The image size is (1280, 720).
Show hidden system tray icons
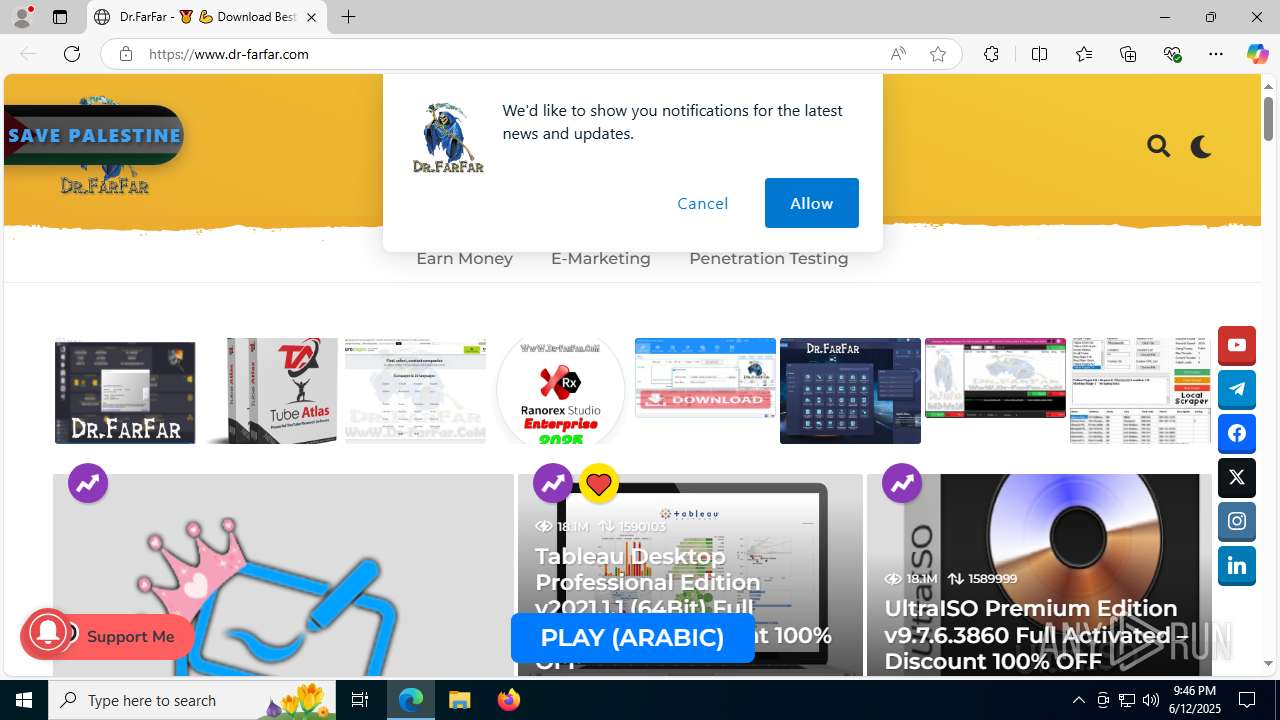tap(1078, 700)
